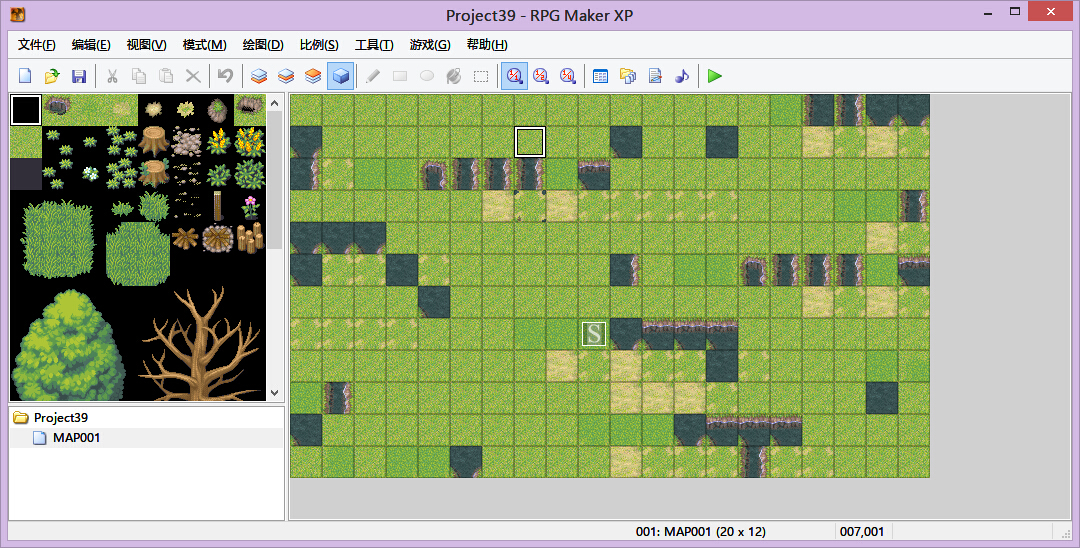This screenshot has height=548, width=1080.
Task: Open the 模式(M) menu
Action: coord(205,45)
